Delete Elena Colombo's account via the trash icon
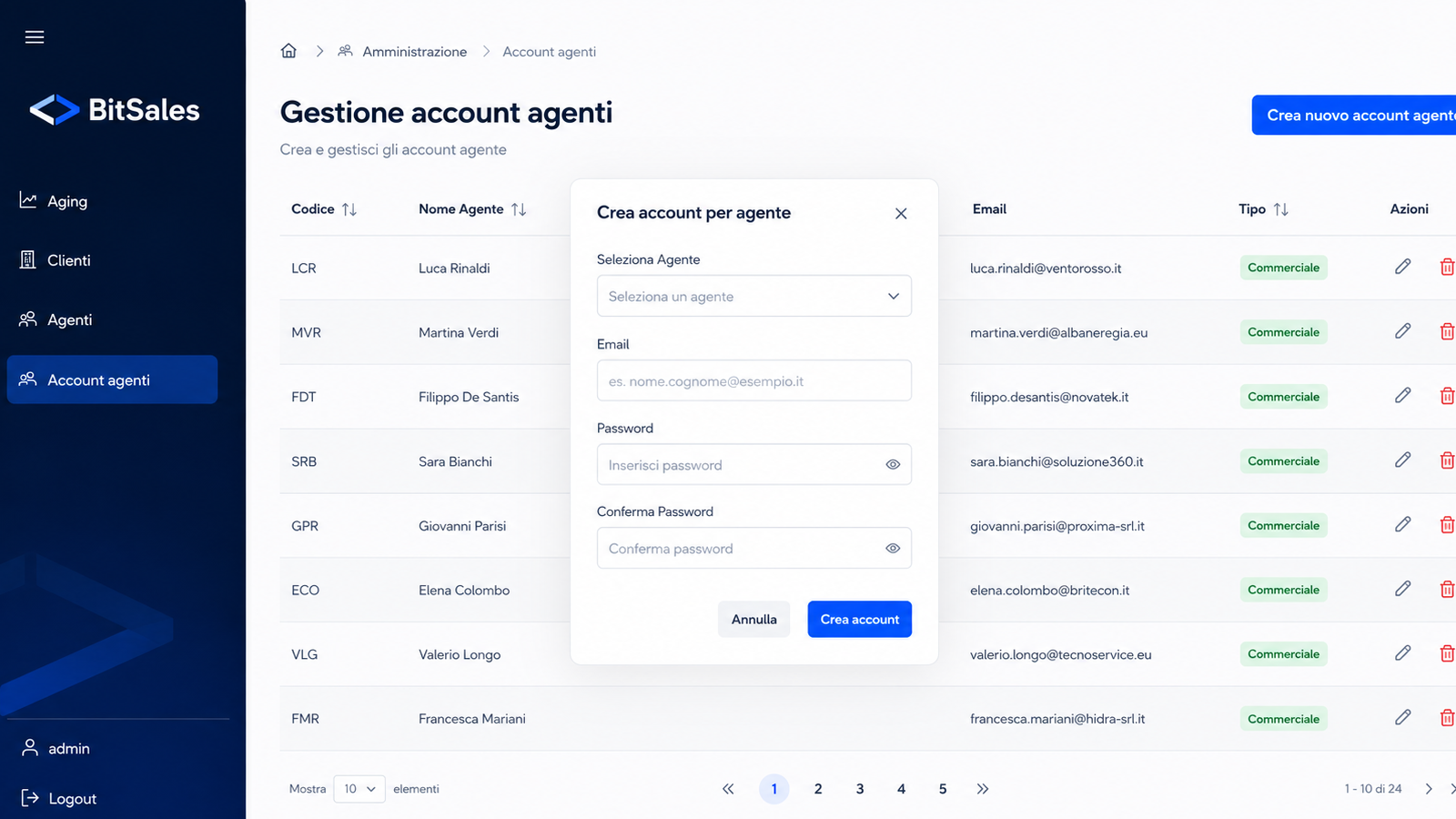Image resolution: width=1456 pixels, height=819 pixels. coord(1447,590)
